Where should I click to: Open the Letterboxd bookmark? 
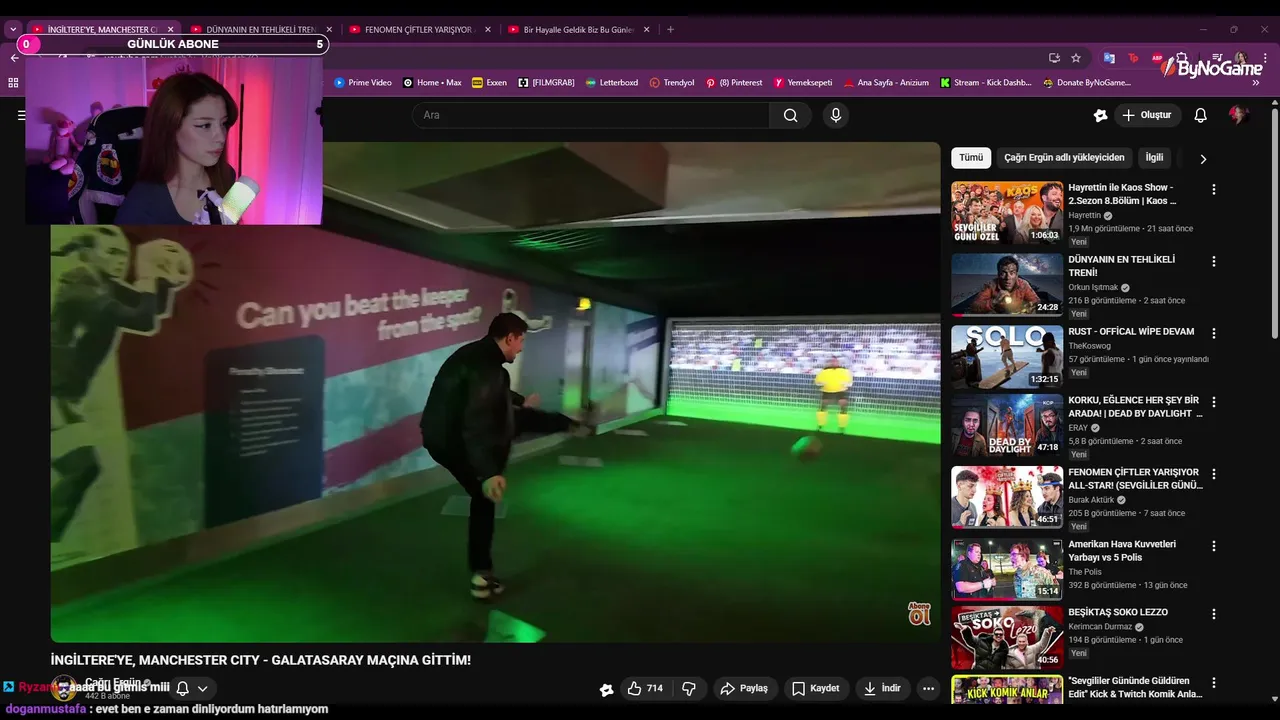pos(612,83)
